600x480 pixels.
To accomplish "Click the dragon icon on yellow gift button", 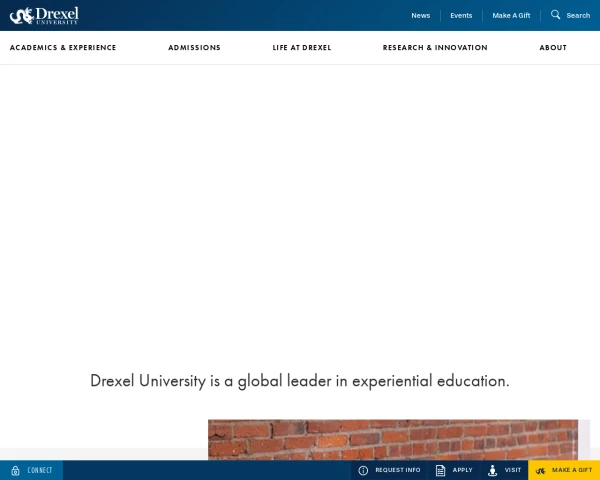I will [x=540, y=470].
